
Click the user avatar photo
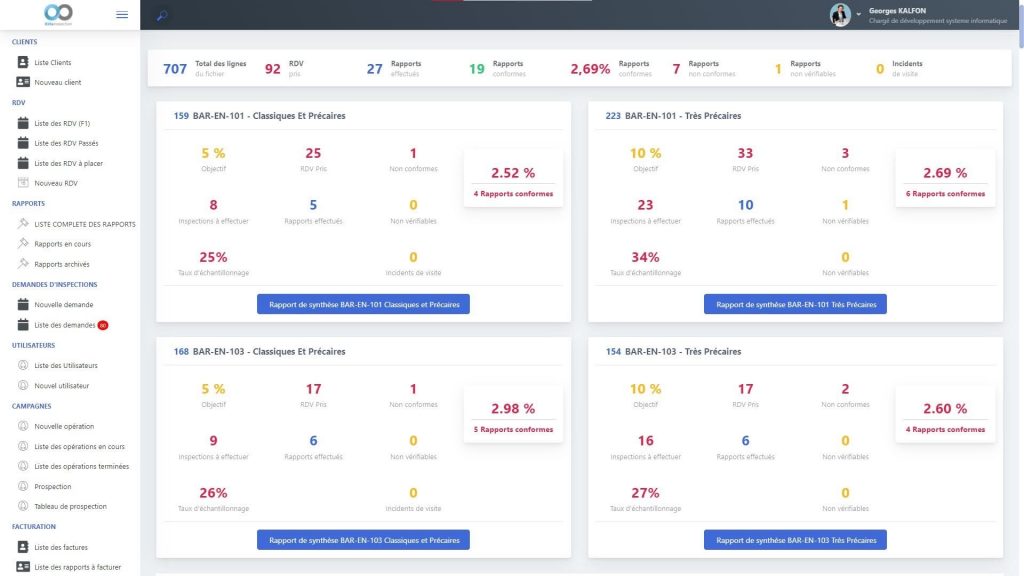click(840, 15)
